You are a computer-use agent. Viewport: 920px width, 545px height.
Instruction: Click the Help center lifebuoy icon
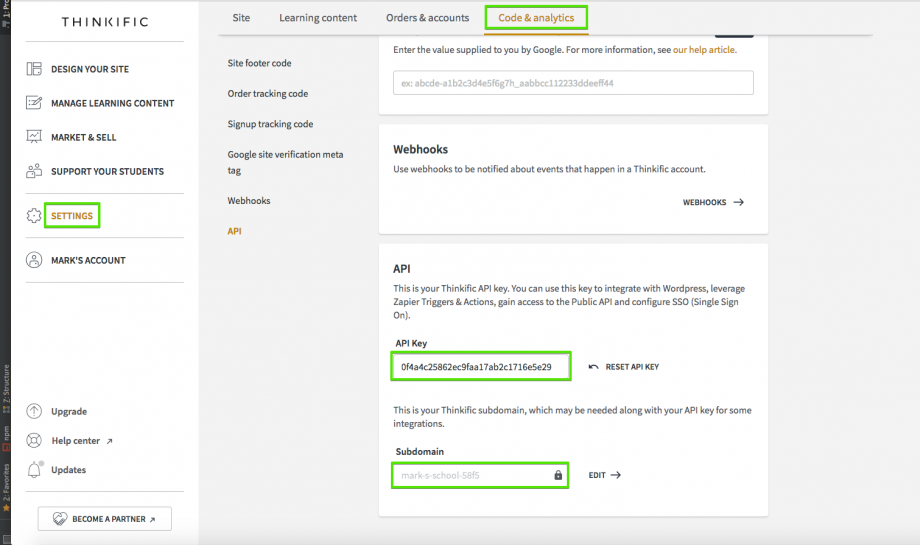point(34,441)
